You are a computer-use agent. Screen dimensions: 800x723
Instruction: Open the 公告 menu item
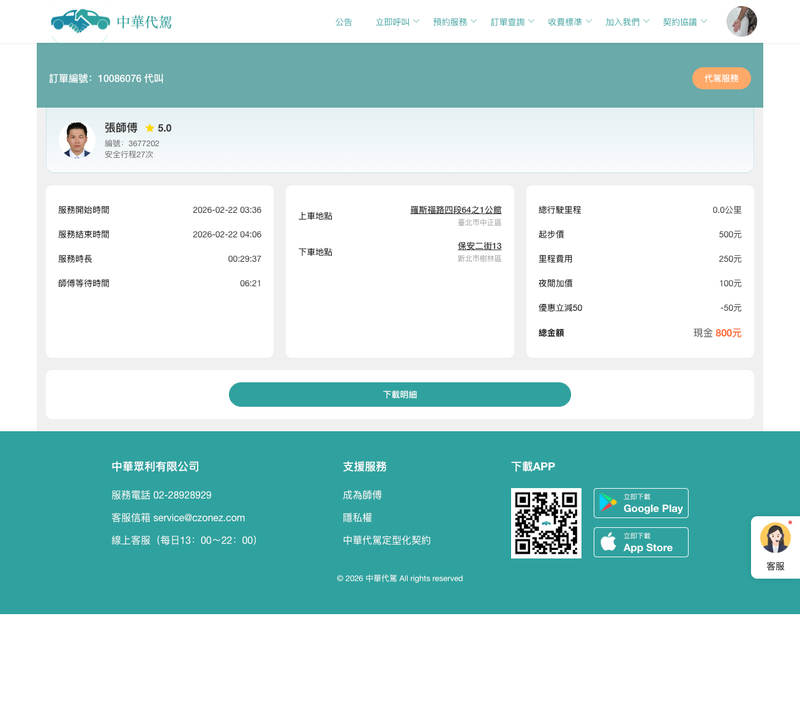(x=344, y=22)
